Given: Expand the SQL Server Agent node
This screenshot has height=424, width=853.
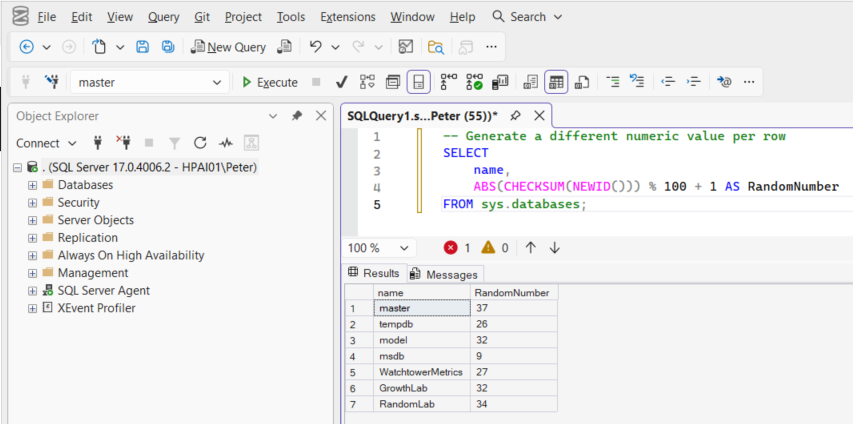Looking at the screenshot, I should (x=32, y=291).
